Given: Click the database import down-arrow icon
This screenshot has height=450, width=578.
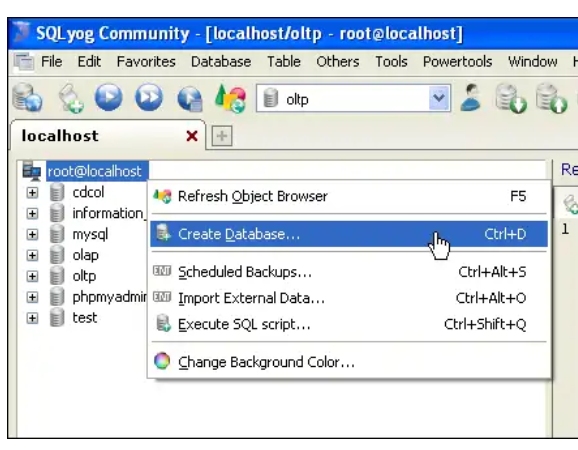Looking at the screenshot, I should click(511, 98).
